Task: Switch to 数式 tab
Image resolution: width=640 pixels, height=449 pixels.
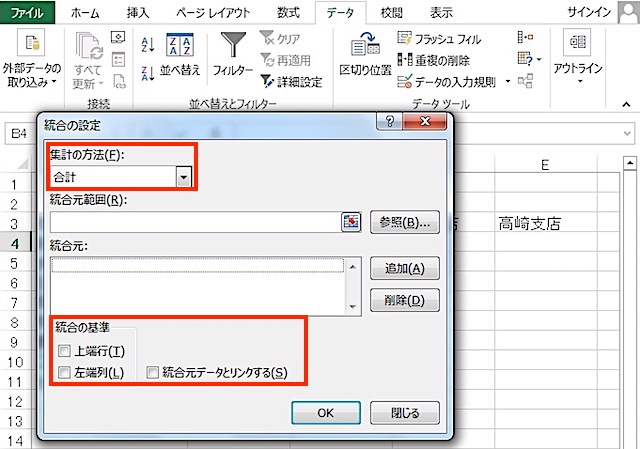Action: pos(288,13)
